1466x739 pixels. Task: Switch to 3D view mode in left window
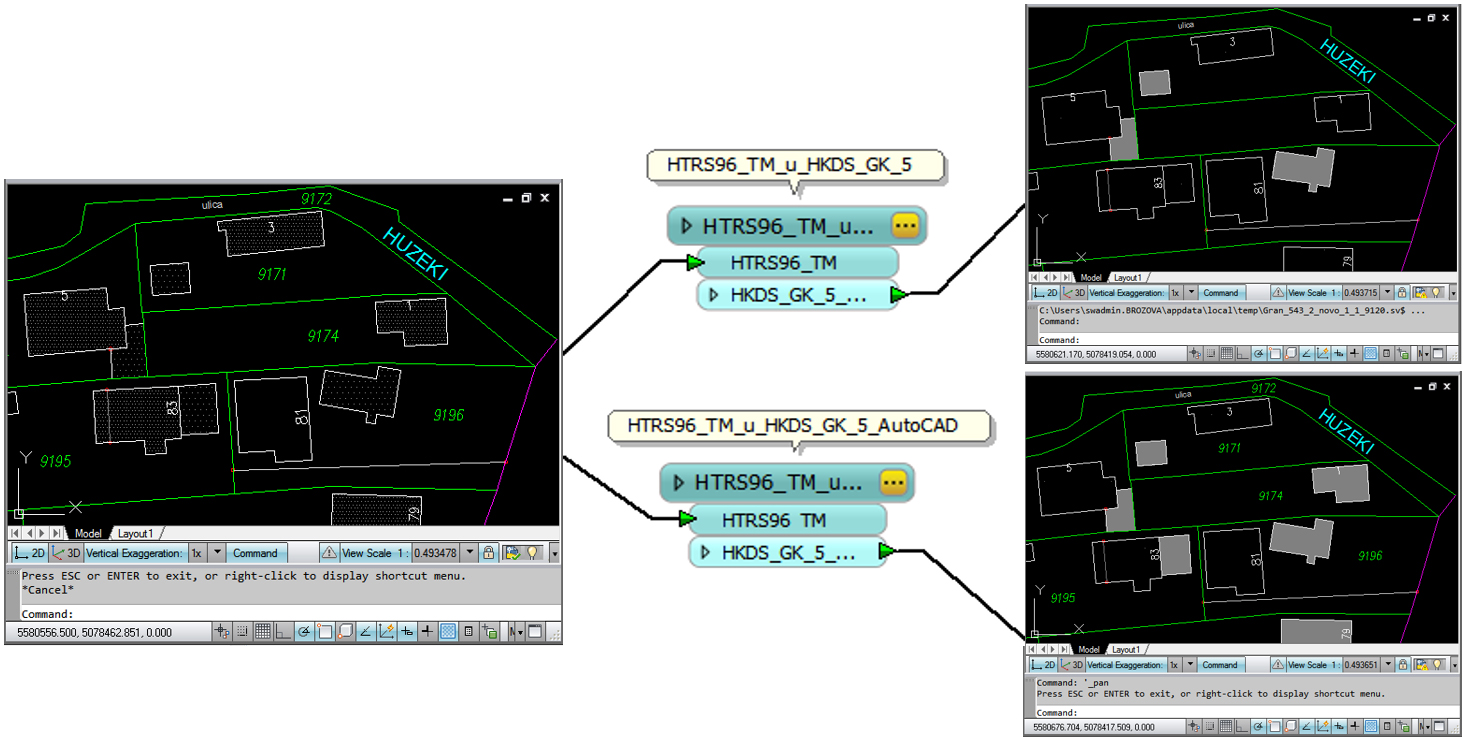66,553
